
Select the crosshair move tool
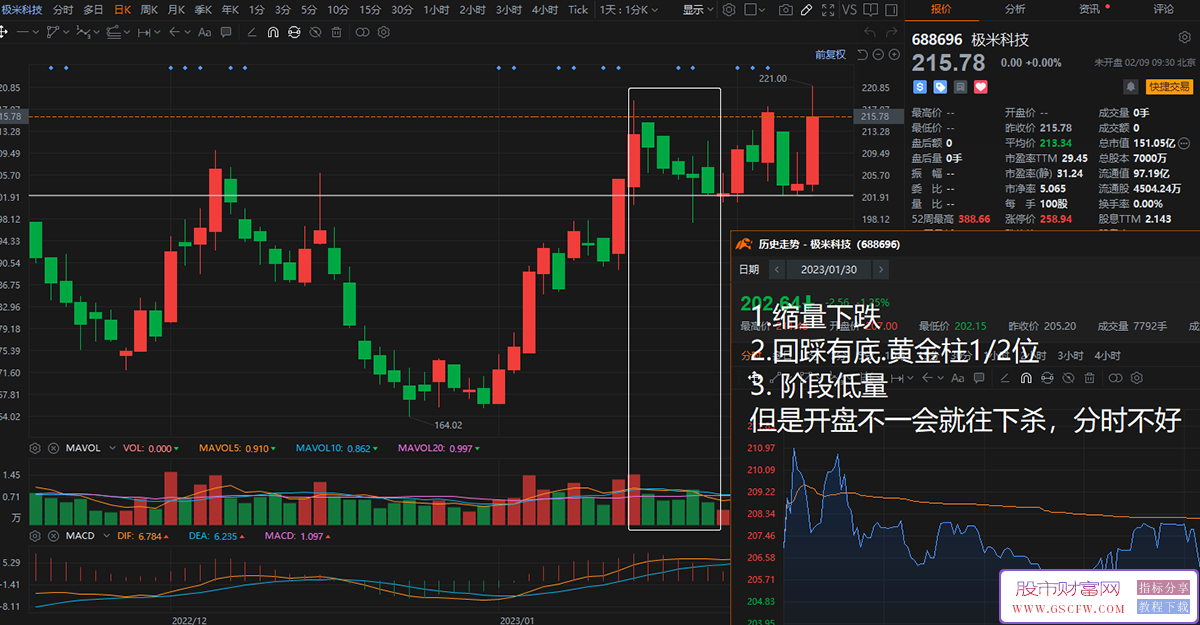pyautogui.click(x=4, y=32)
